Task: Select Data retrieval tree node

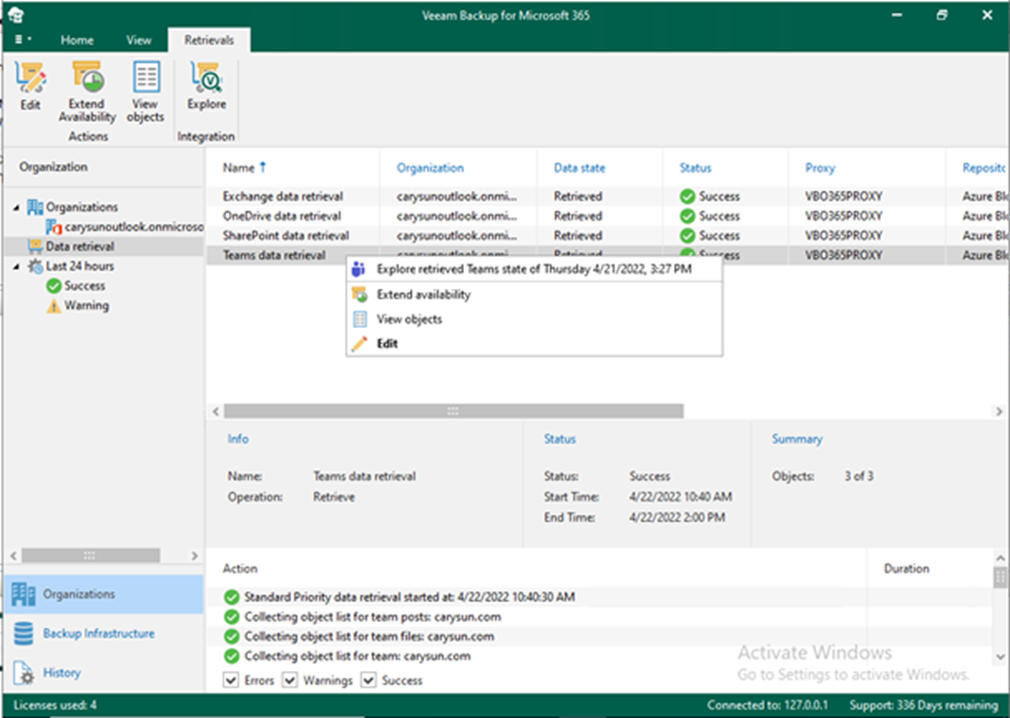Action: 80,246
